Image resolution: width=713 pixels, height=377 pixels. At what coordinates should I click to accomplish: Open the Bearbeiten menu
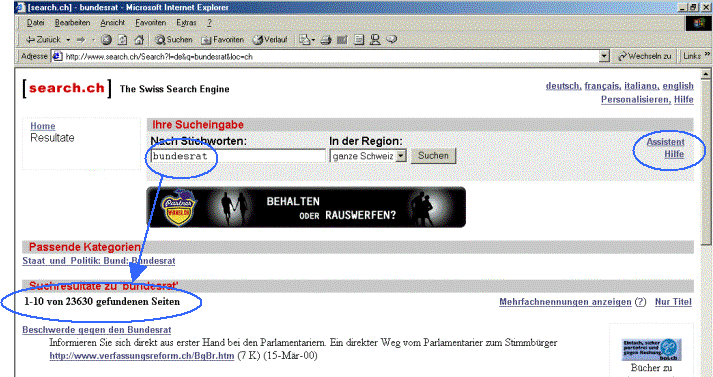[x=72, y=23]
